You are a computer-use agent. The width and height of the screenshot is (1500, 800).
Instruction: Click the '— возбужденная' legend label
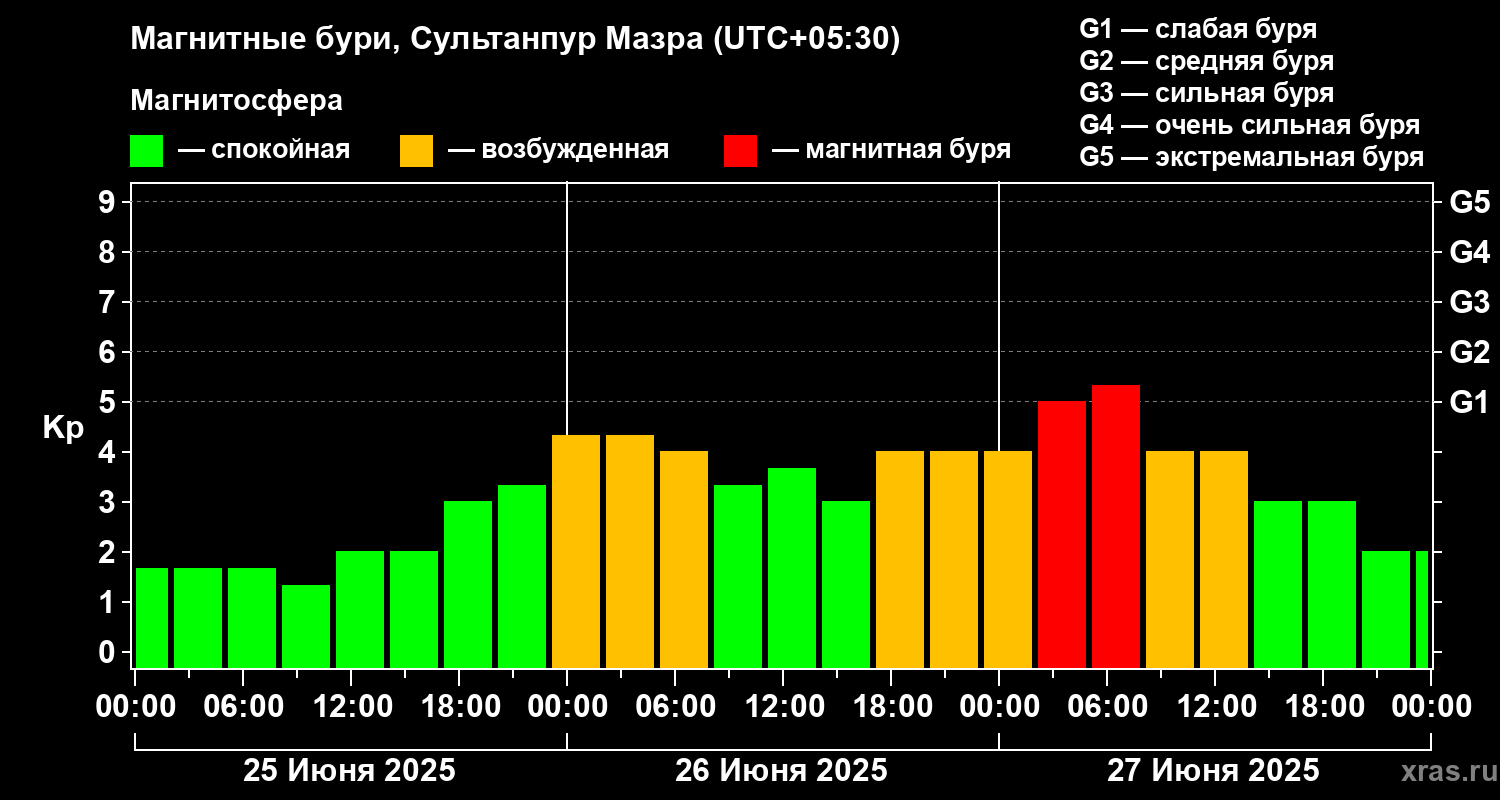point(558,150)
